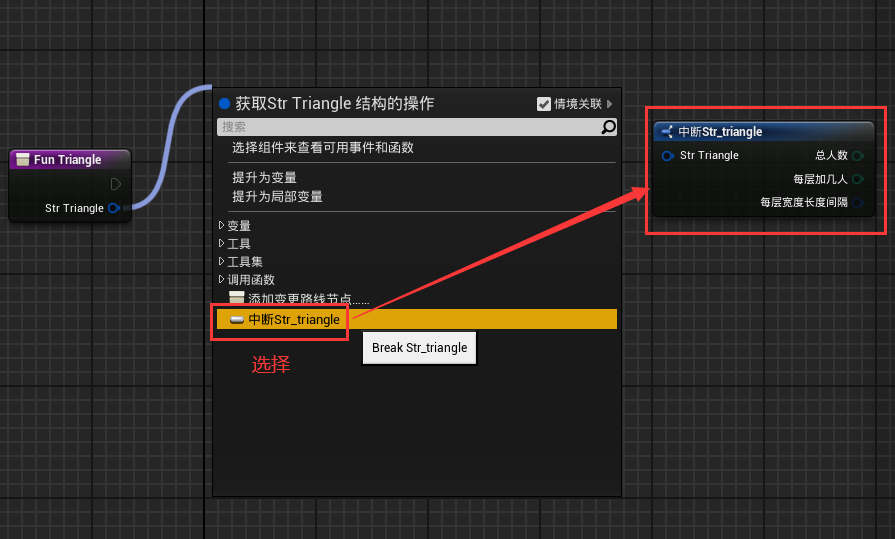This screenshot has height=539, width=895.
Task: Click the 总人数 label
Action: (831, 155)
